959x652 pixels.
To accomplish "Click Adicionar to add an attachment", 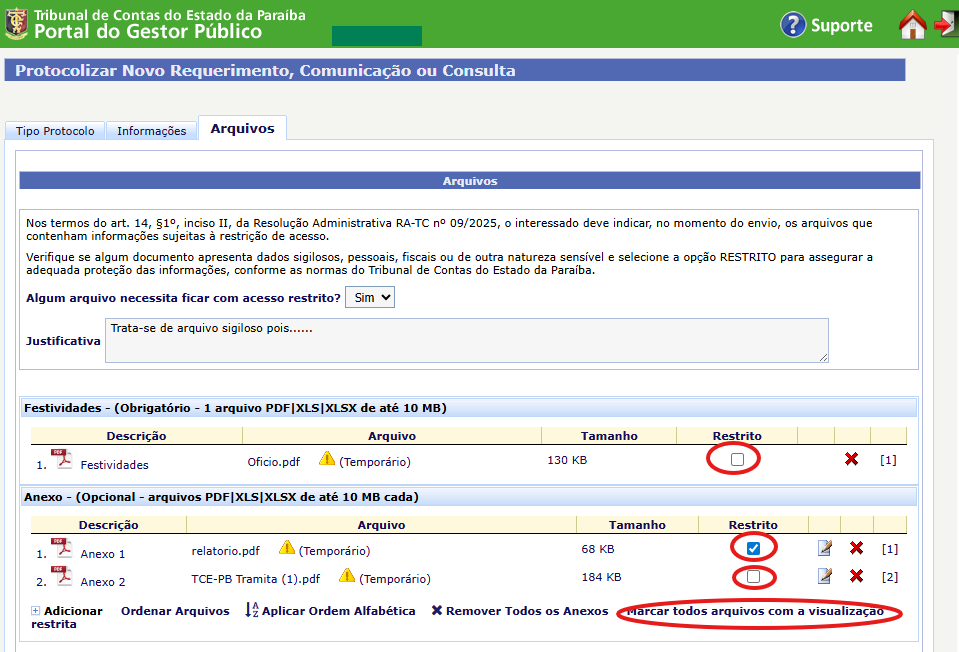I will (73, 611).
